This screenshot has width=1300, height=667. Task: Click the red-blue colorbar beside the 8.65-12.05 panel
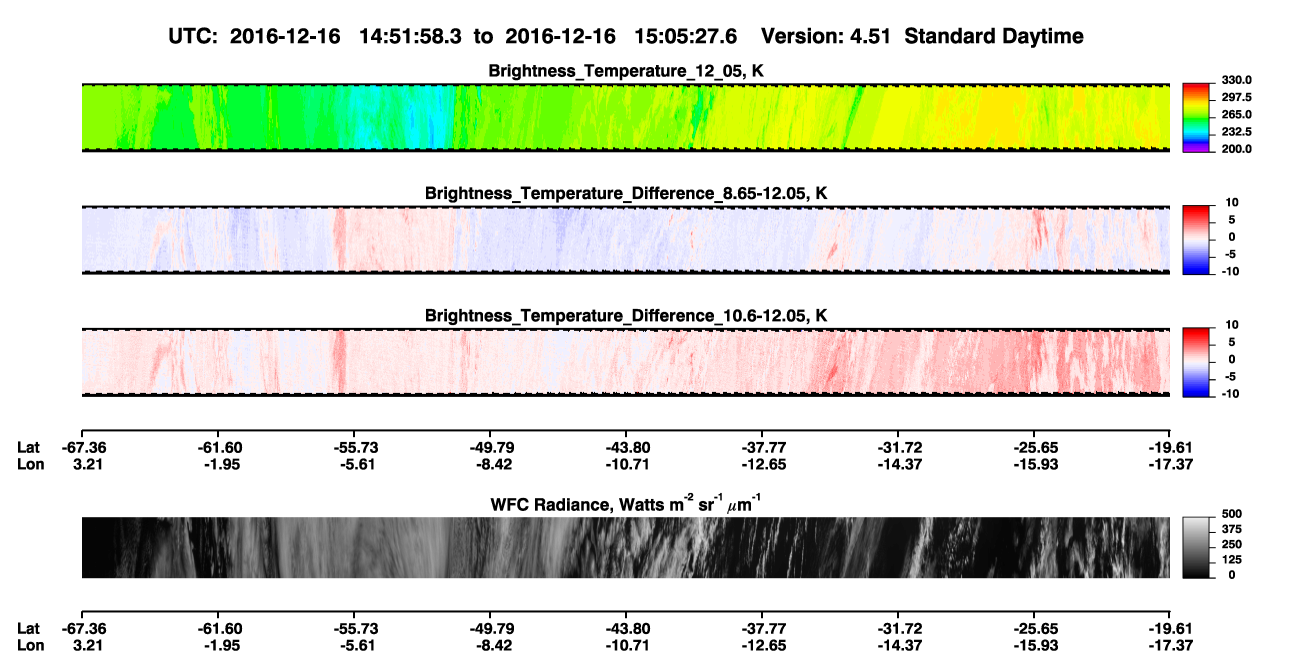coord(1195,240)
